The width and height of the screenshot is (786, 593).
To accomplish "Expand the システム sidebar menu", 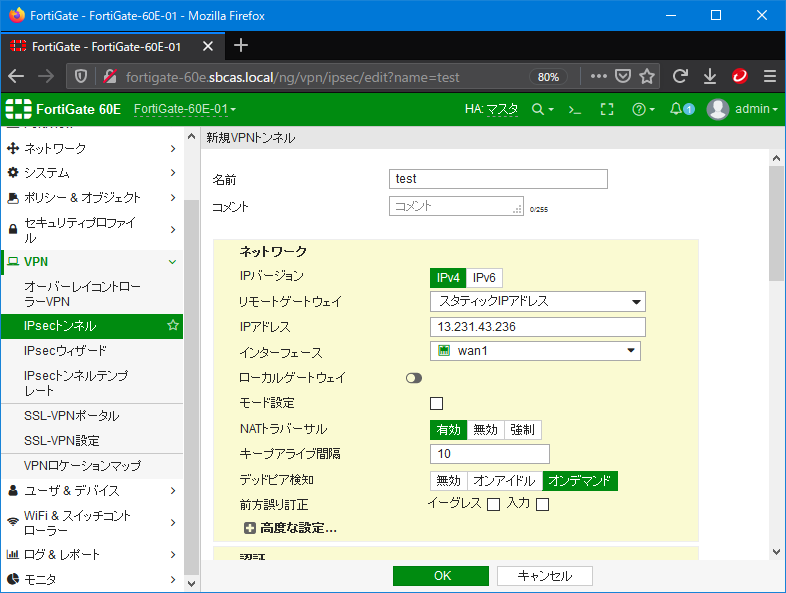I will (92, 173).
